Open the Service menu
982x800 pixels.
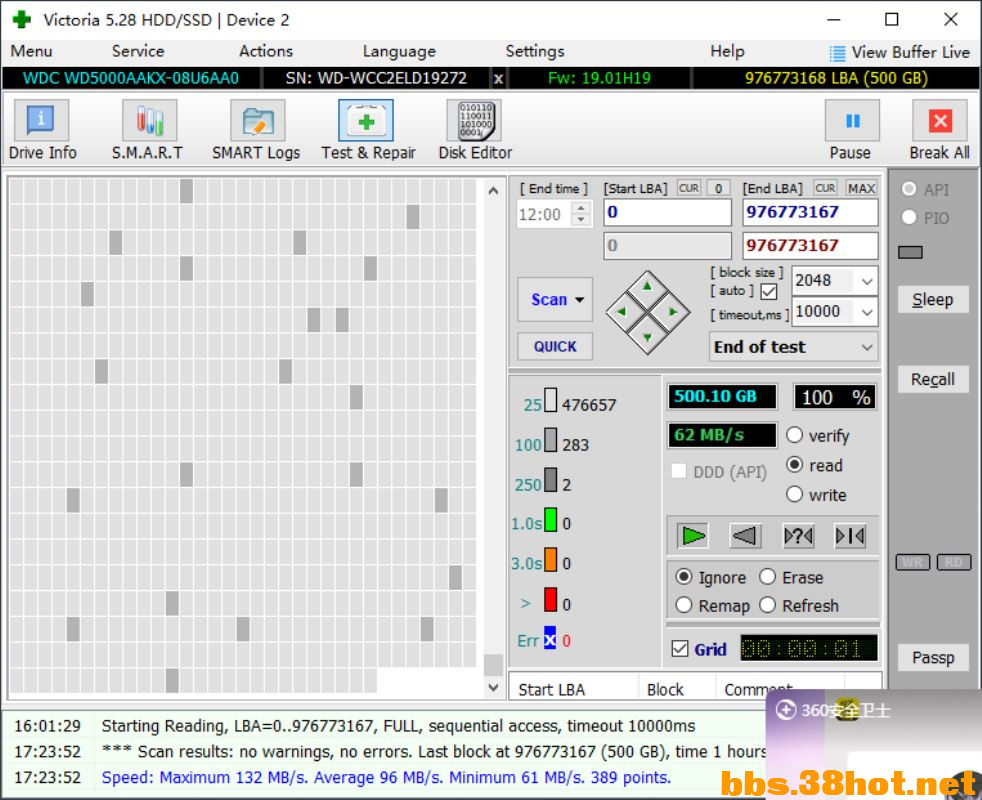[x=138, y=51]
